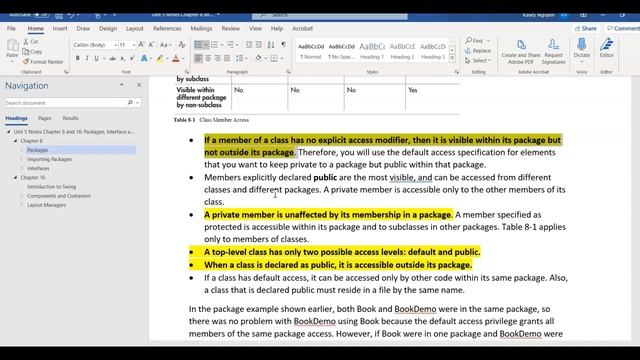Open Navigation pane options arrow
The height and width of the screenshot is (360, 640).
(121, 85)
